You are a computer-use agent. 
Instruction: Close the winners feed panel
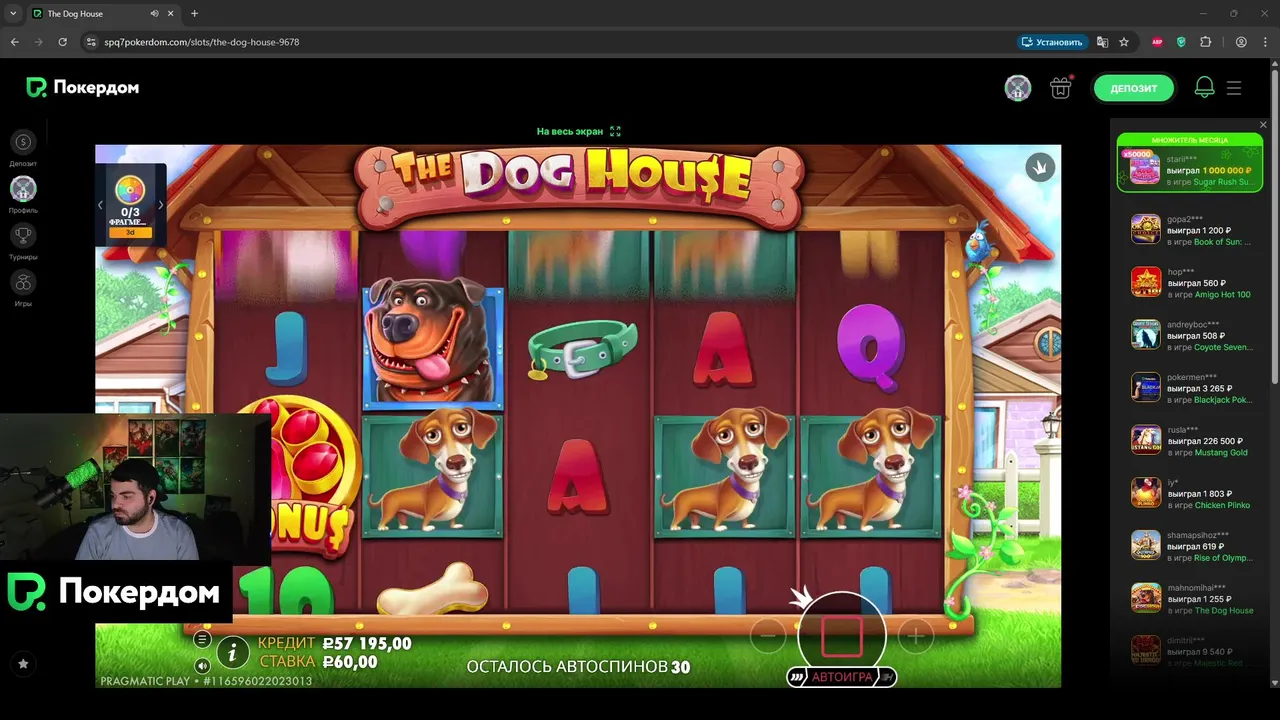pos(1263,125)
